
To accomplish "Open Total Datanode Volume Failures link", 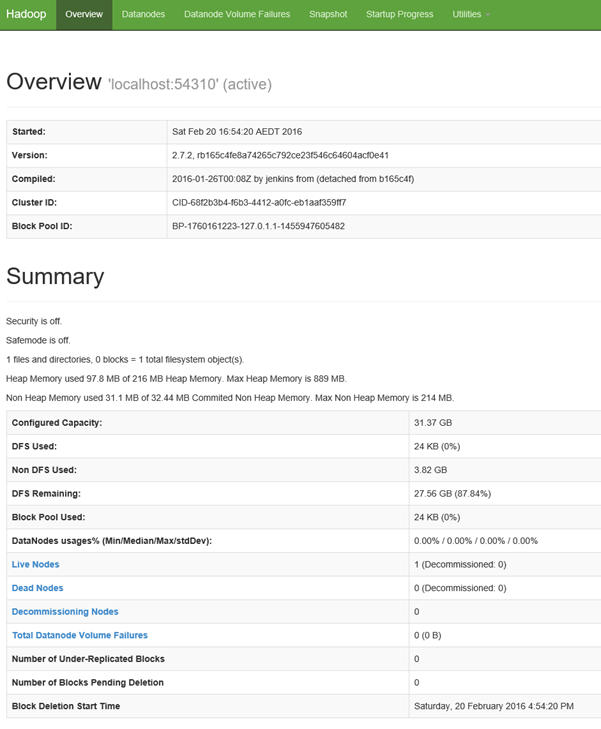I will [x=79, y=635].
